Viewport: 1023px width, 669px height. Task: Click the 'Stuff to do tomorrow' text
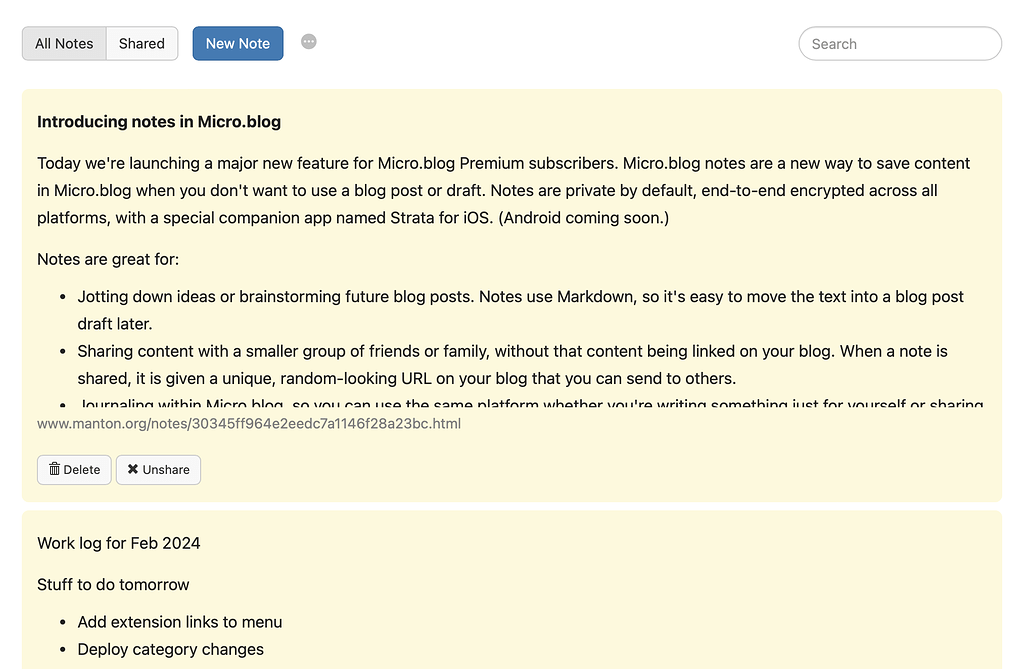pos(113,584)
